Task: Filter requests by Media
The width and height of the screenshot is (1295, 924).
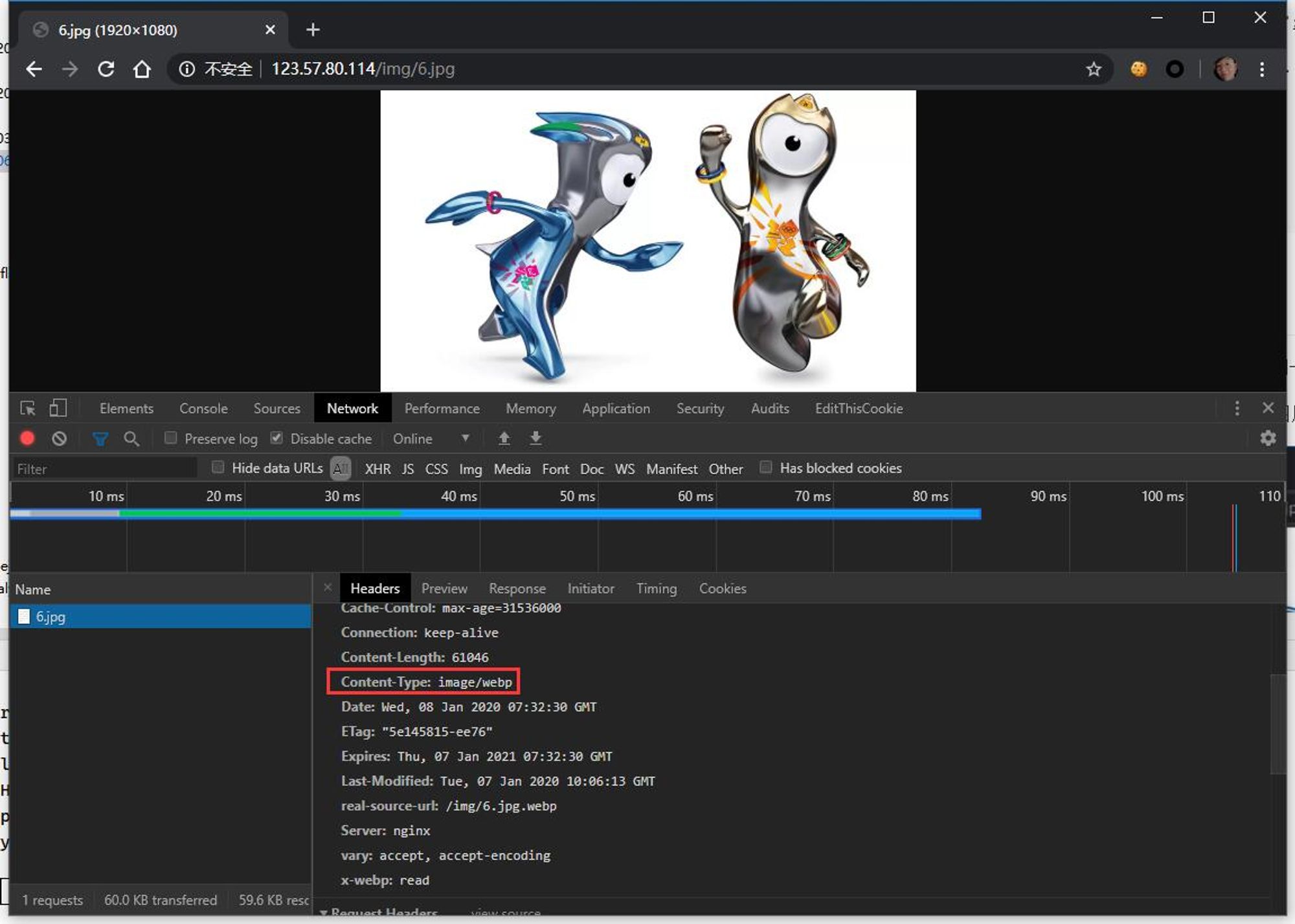Action: click(512, 469)
